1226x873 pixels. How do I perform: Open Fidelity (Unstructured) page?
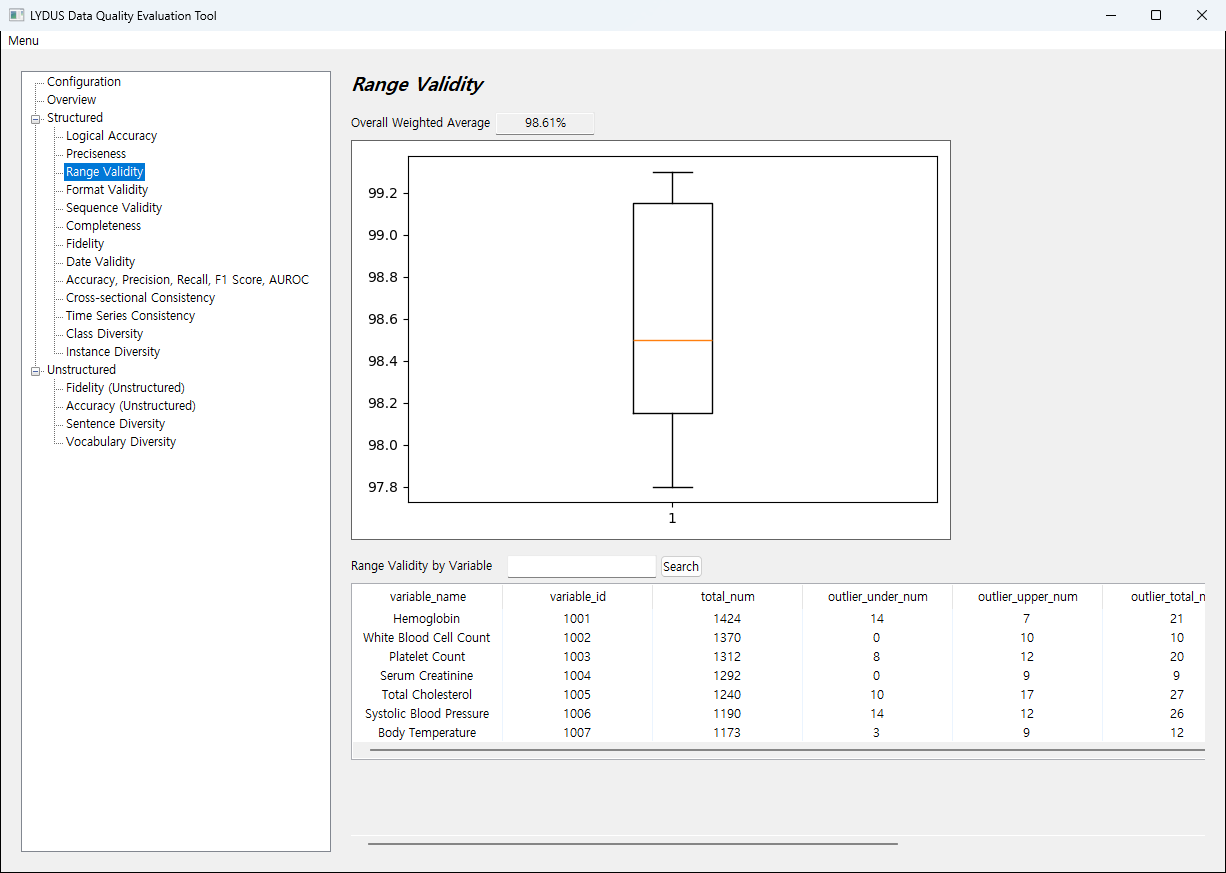pyautogui.click(x=125, y=388)
